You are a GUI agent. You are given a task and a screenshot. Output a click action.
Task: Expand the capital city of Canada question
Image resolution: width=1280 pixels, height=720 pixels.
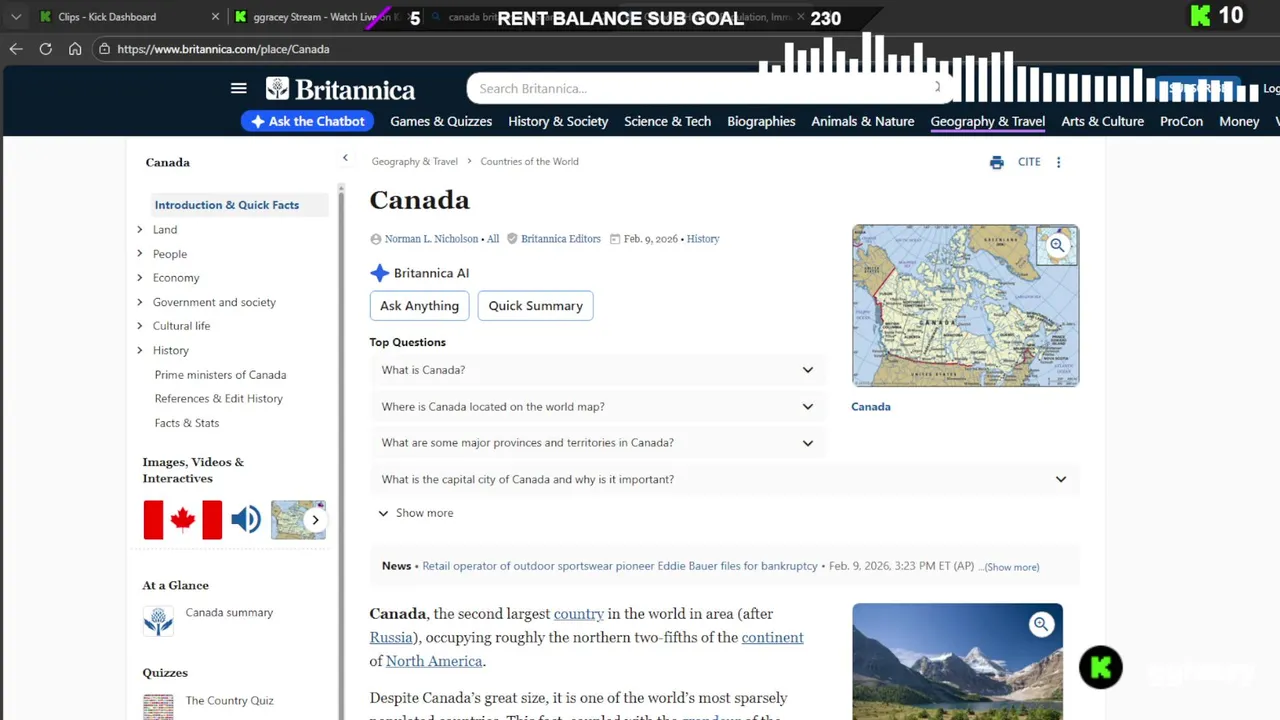[x=724, y=480]
